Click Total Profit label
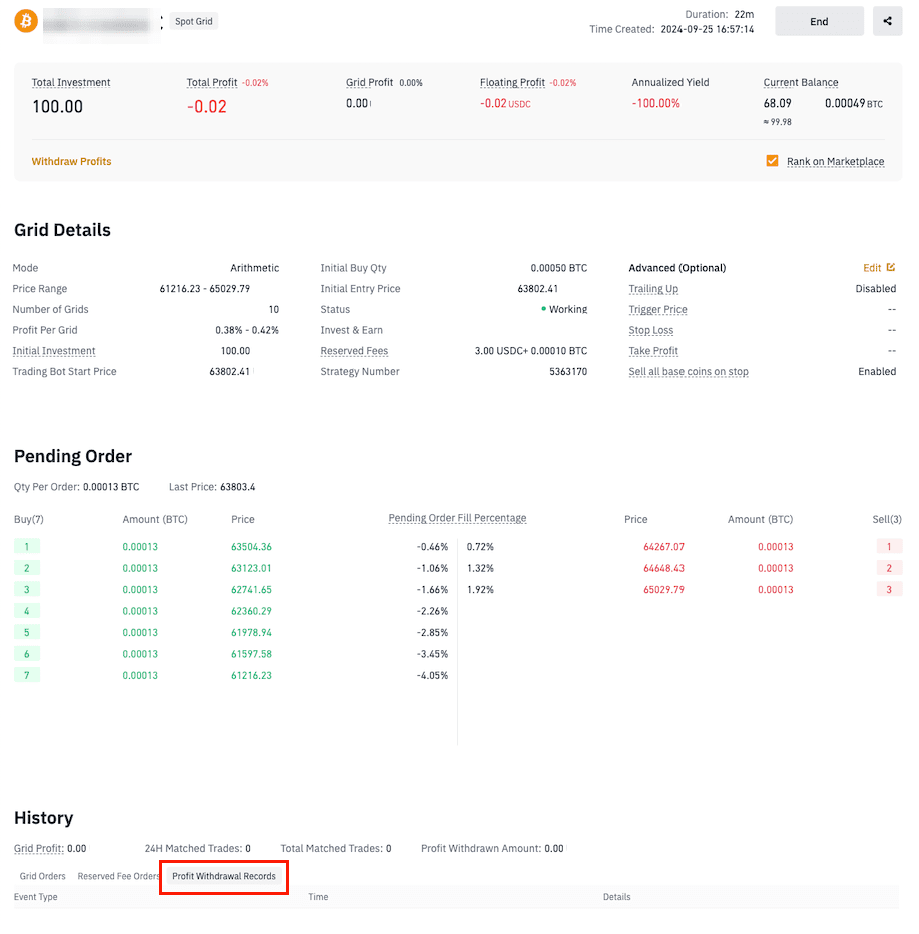This screenshot has height=934, width=919. click(211, 82)
